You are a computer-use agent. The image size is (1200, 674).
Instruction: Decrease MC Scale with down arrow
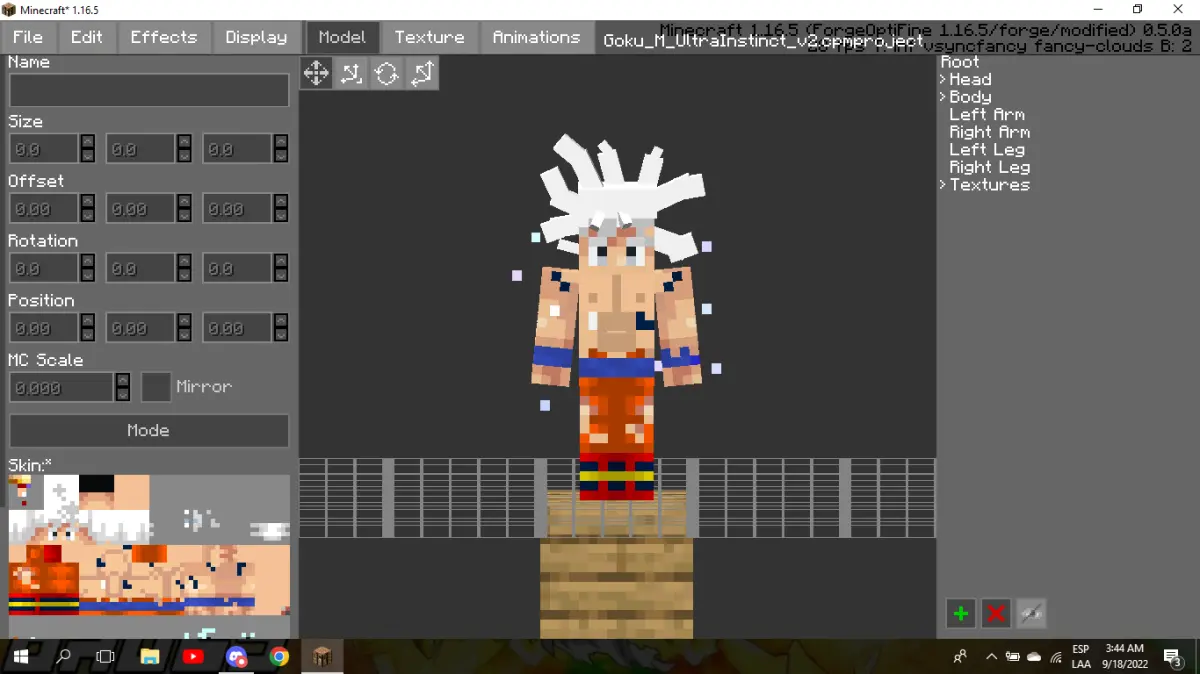pos(123,394)
